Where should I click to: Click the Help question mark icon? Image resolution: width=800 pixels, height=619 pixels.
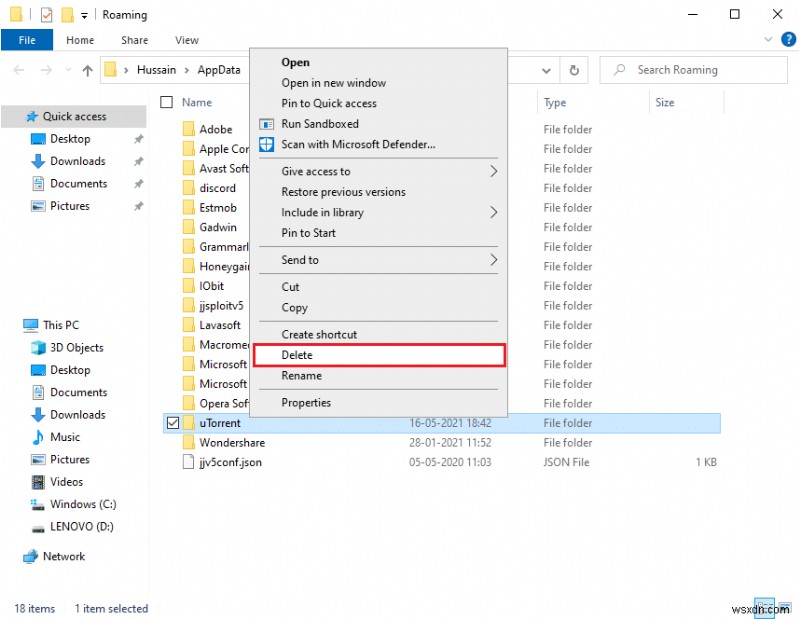point(789,40)
